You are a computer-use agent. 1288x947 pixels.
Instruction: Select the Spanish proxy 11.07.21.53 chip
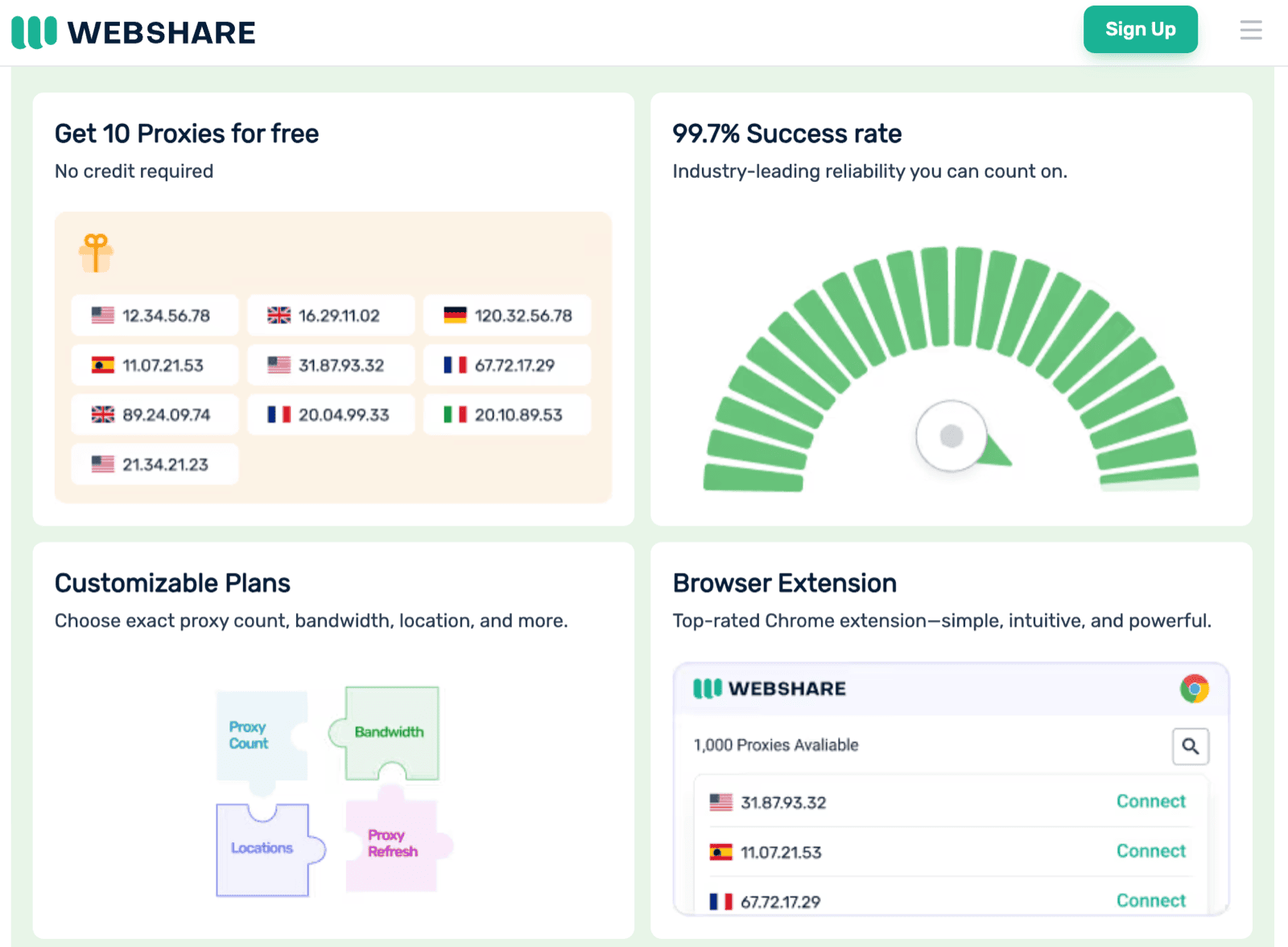point(155,365)
